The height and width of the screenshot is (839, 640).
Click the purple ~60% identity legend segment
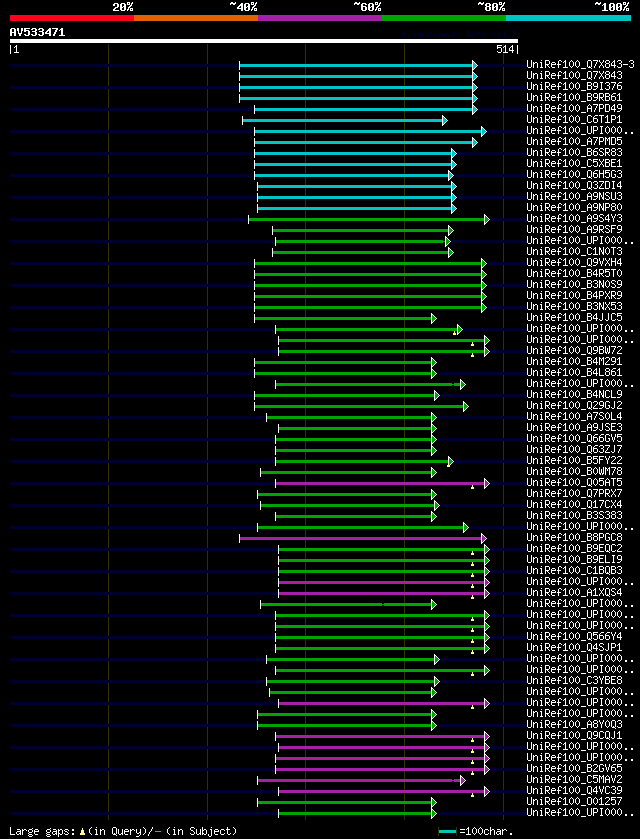[320, 18]
